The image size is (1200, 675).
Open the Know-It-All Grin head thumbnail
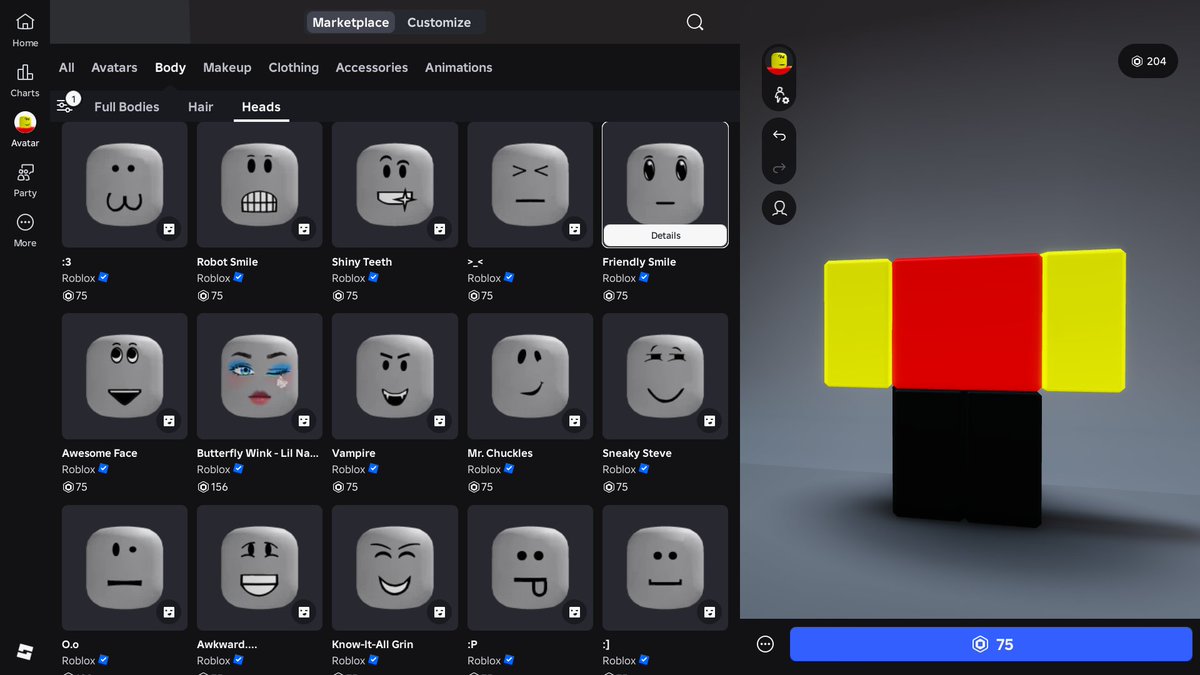click(395, 567)
